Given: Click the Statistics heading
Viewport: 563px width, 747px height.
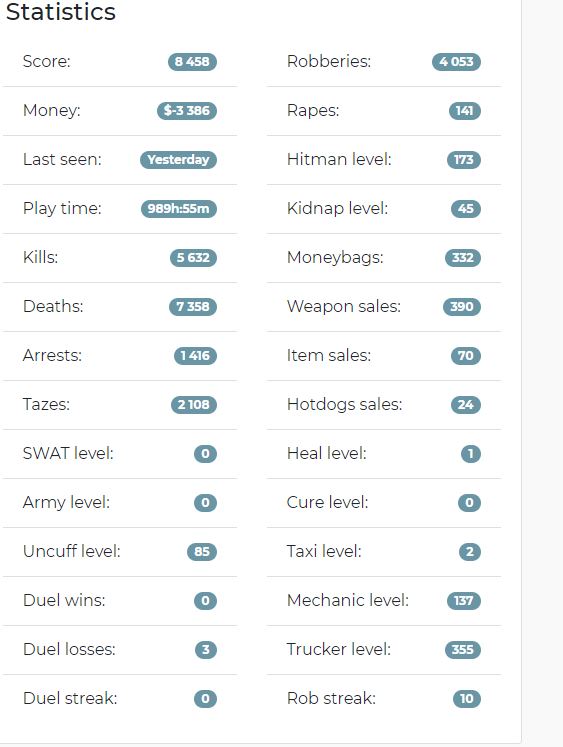Looking at the screenshot, I should [60, 11].
